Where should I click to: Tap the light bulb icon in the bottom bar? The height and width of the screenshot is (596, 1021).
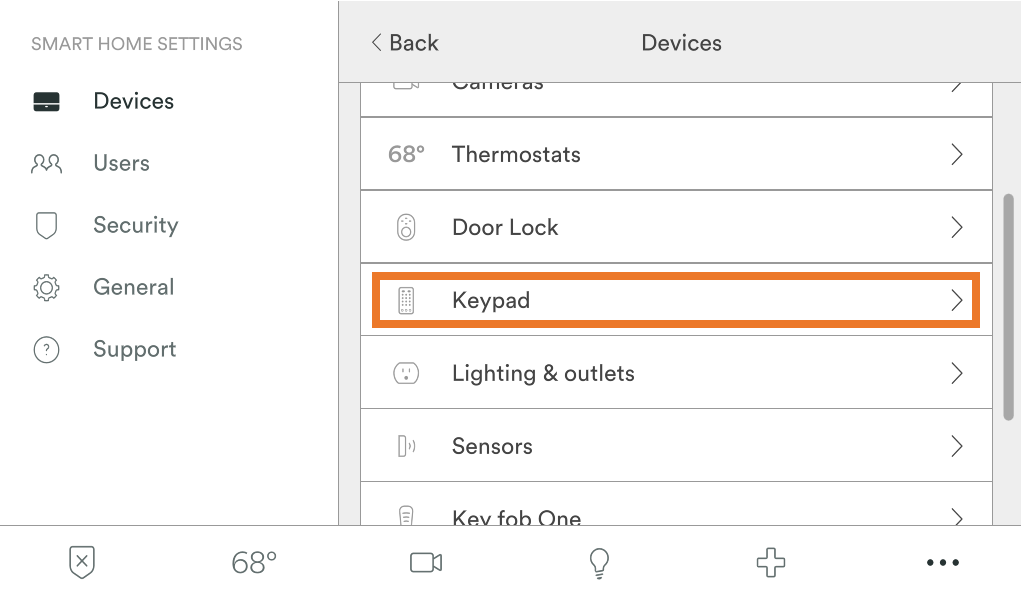pos(597,562)
